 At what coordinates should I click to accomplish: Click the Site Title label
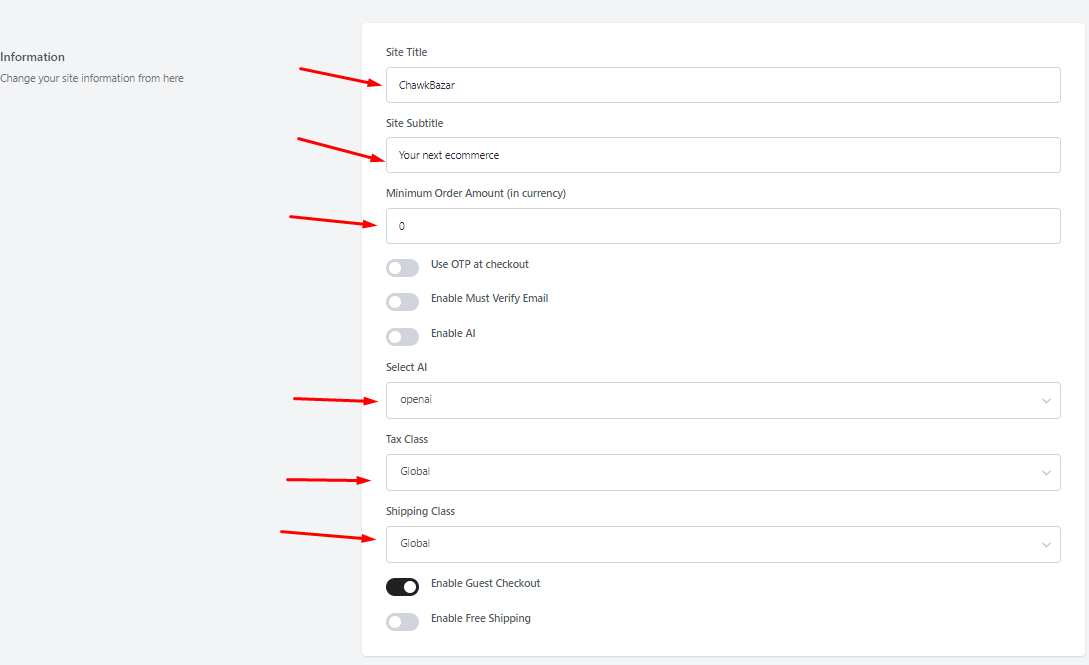click(406, 51)
